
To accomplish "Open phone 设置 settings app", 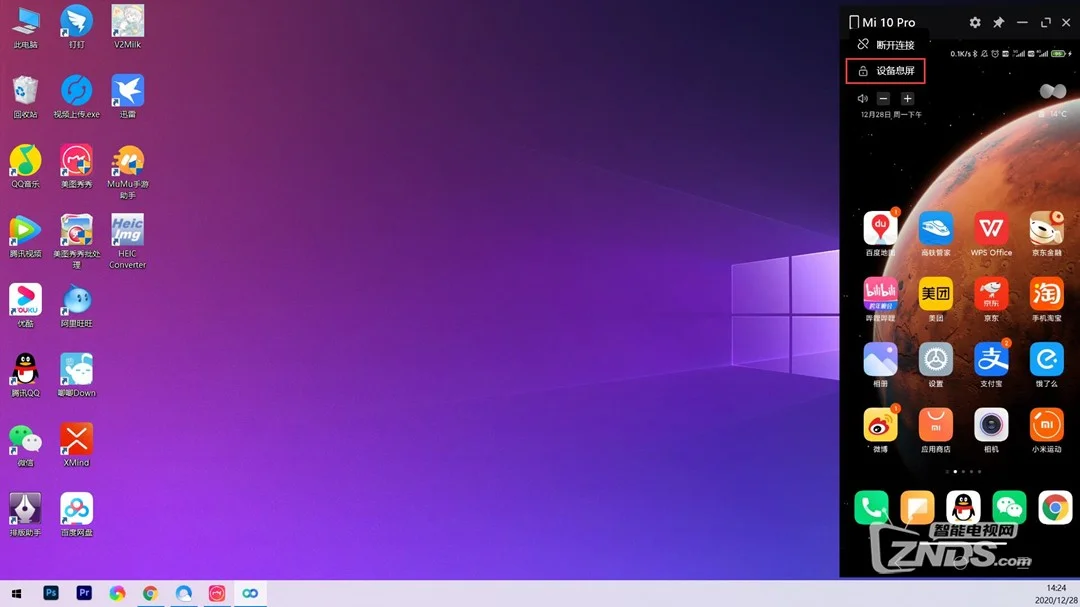I will pos(936,360).
